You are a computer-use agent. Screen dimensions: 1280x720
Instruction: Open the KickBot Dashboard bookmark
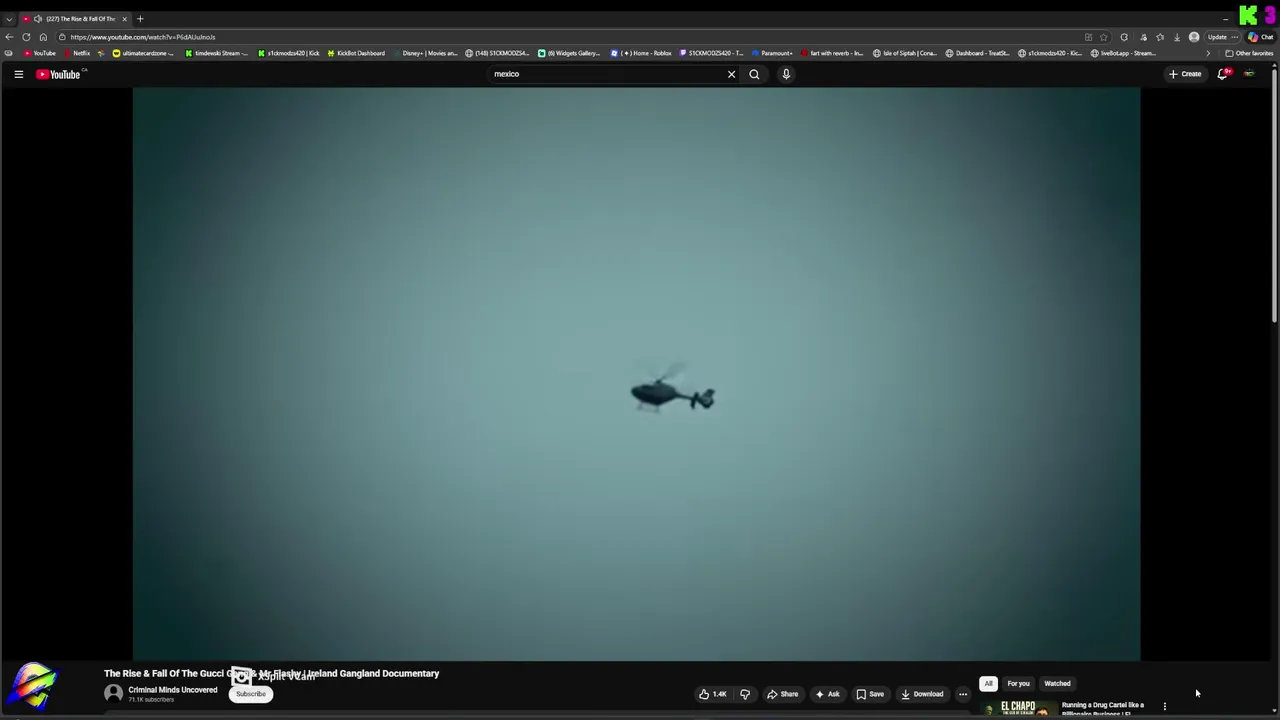click(356, 53)
